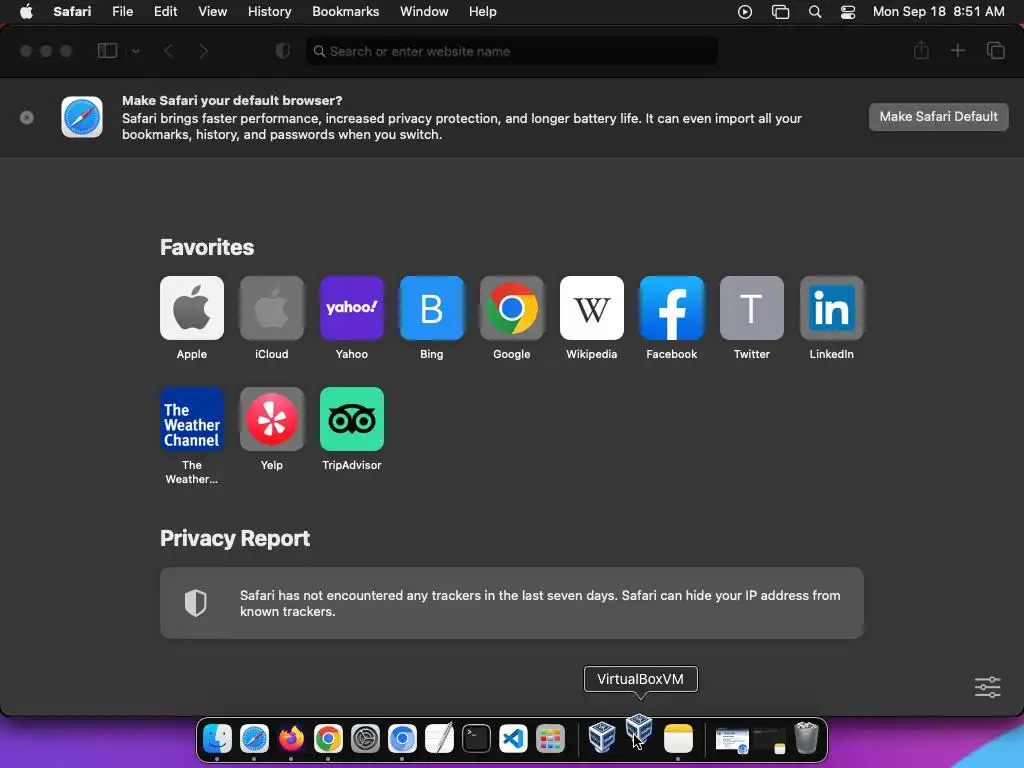Open Terminal from the Dock
Screen dimensions: 1024x768
[476, 739]
